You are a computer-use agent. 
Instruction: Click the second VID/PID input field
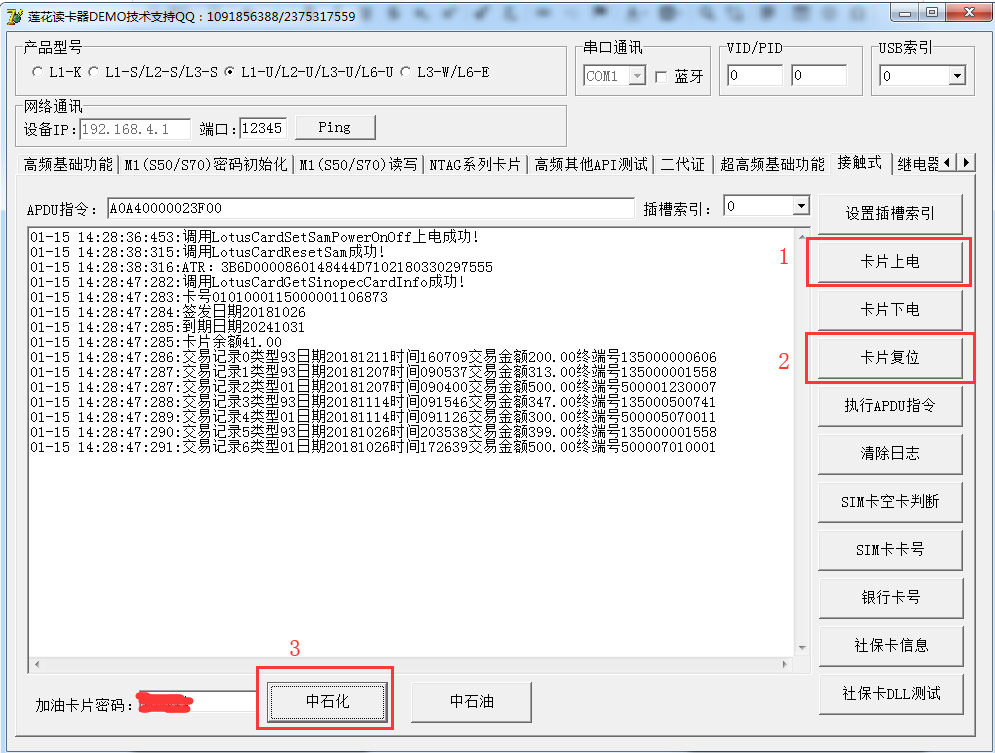[x=819, y=75]
